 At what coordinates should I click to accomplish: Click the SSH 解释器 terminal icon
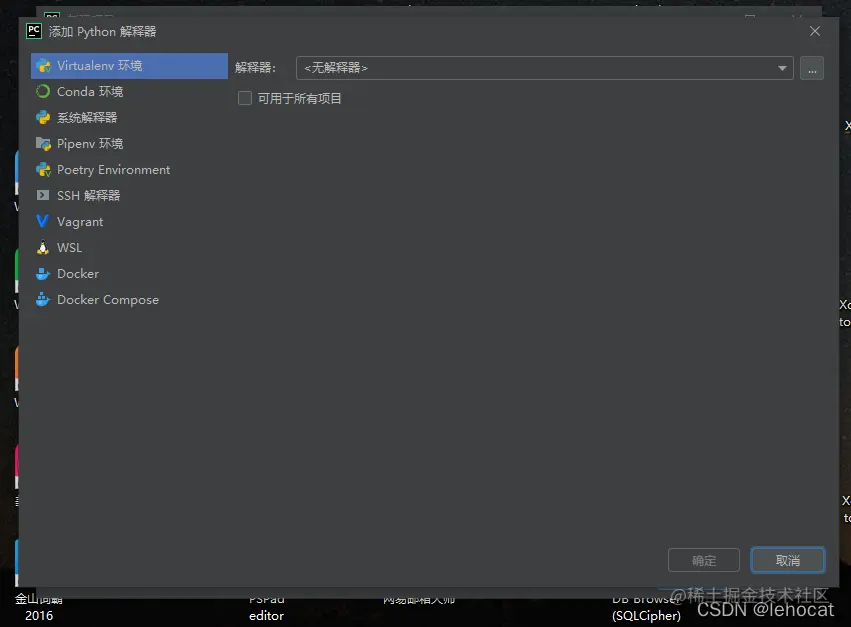(x=43, y=195)
